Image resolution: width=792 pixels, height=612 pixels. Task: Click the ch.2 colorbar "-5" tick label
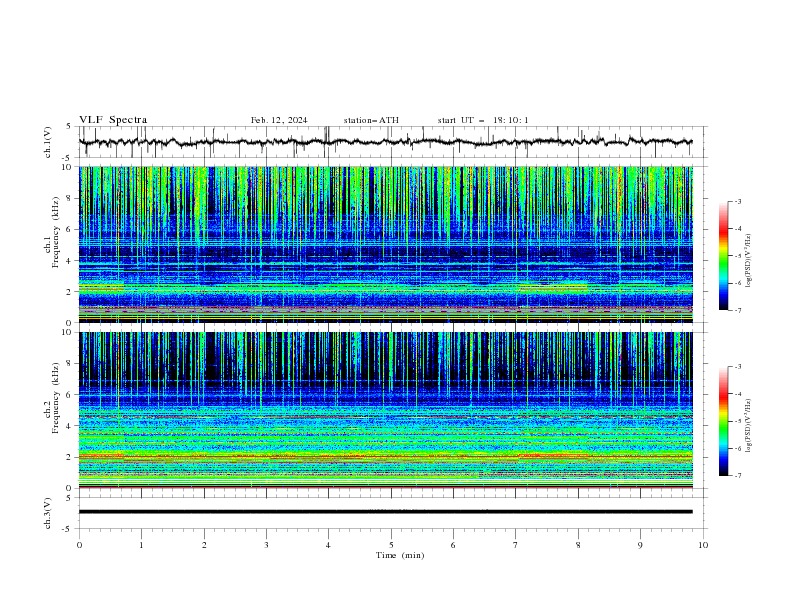(738, 421)
